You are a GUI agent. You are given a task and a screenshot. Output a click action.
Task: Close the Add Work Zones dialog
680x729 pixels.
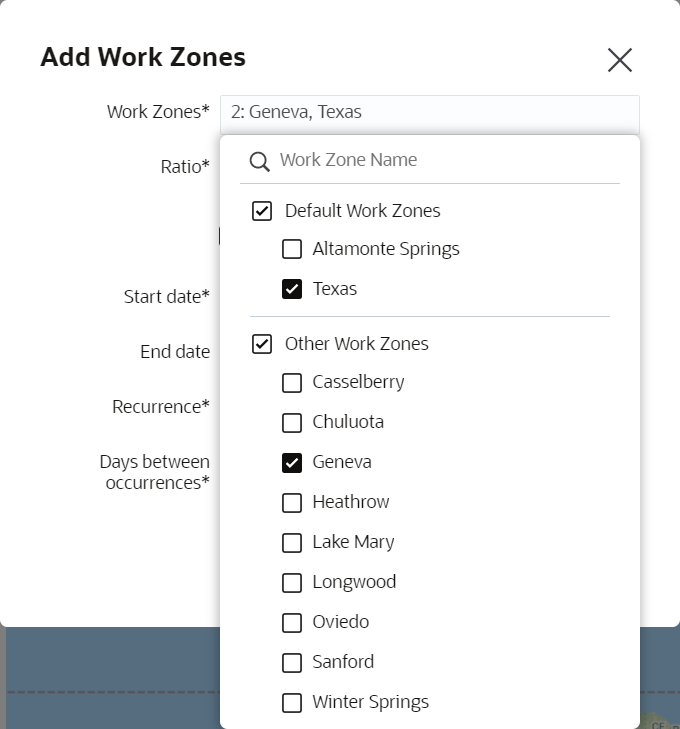pos(620,60)
